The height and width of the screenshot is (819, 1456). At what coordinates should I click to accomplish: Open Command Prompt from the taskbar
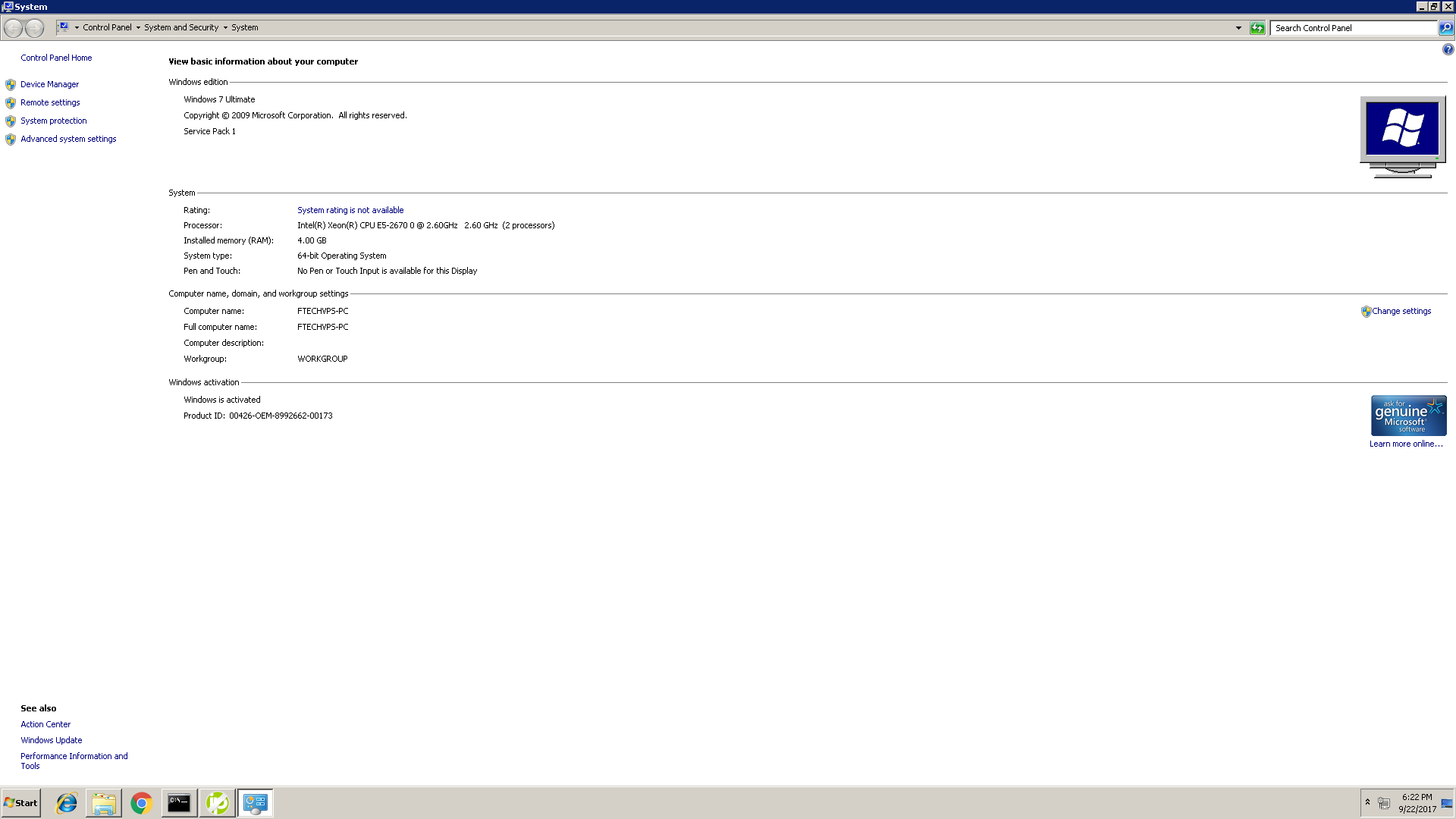(x=179, y=803)
